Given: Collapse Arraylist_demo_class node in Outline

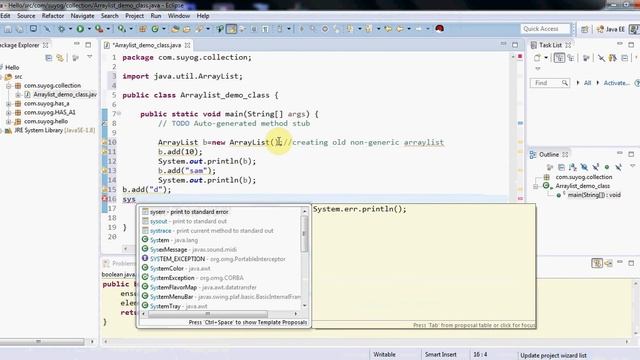Looking at the screenshot, I should tap(536, 186).
